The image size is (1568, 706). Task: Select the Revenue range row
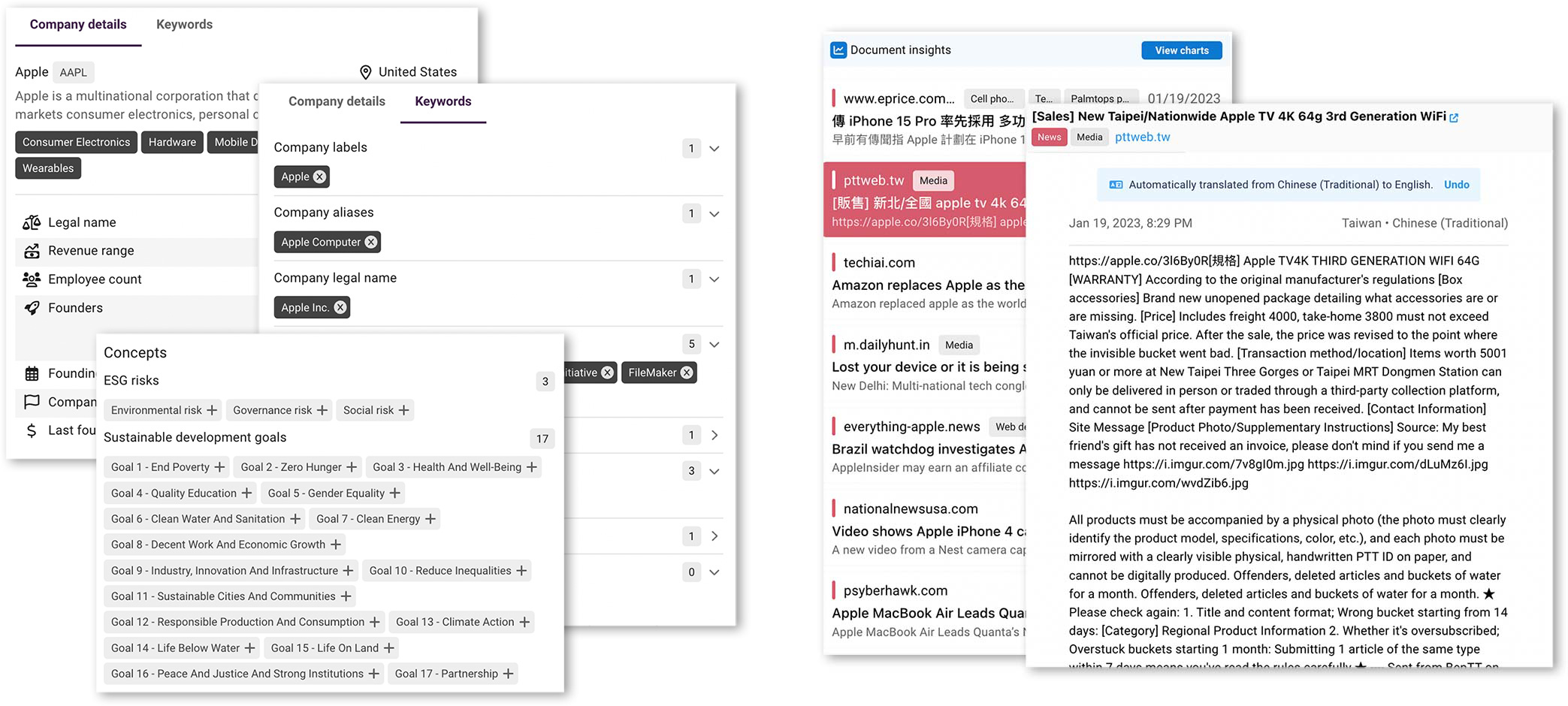click(136, 251)
